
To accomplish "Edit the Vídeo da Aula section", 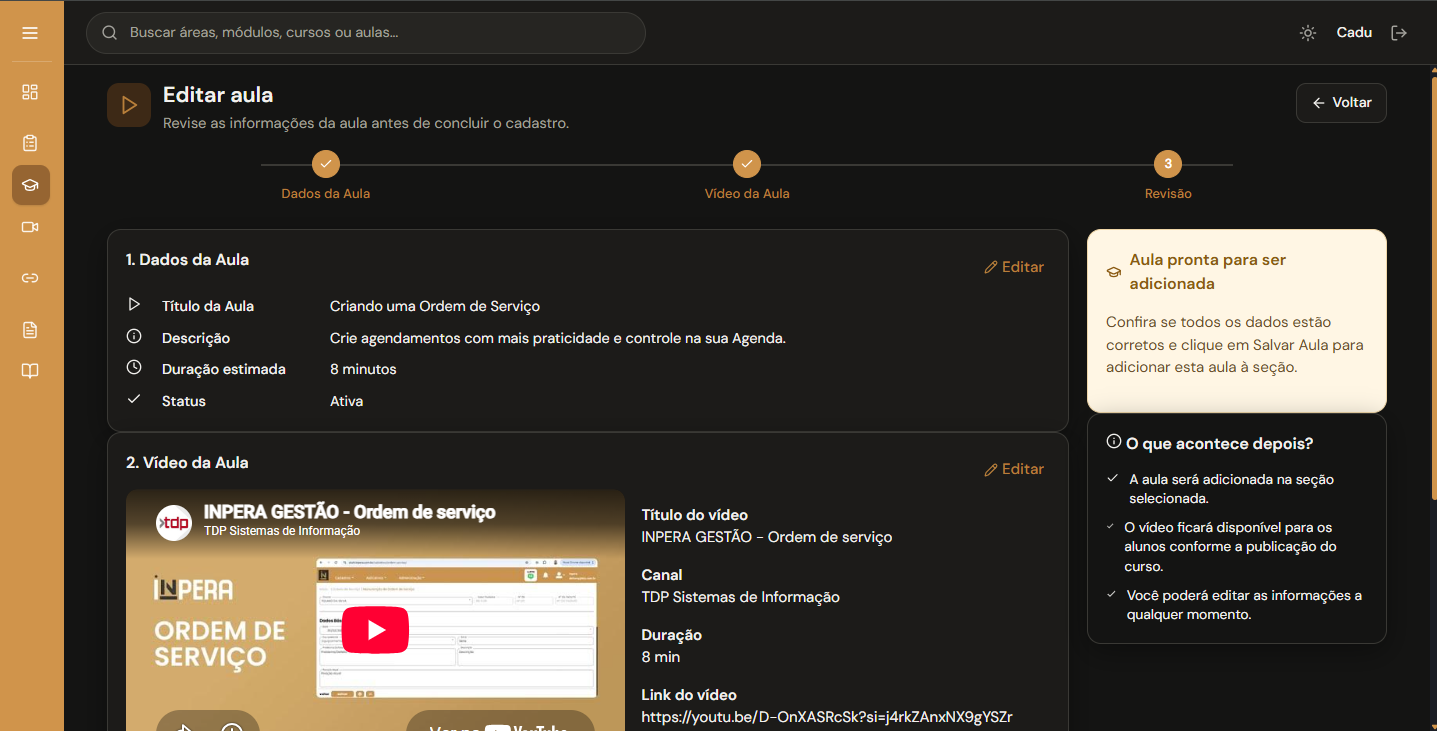I will coord(1014,469).
